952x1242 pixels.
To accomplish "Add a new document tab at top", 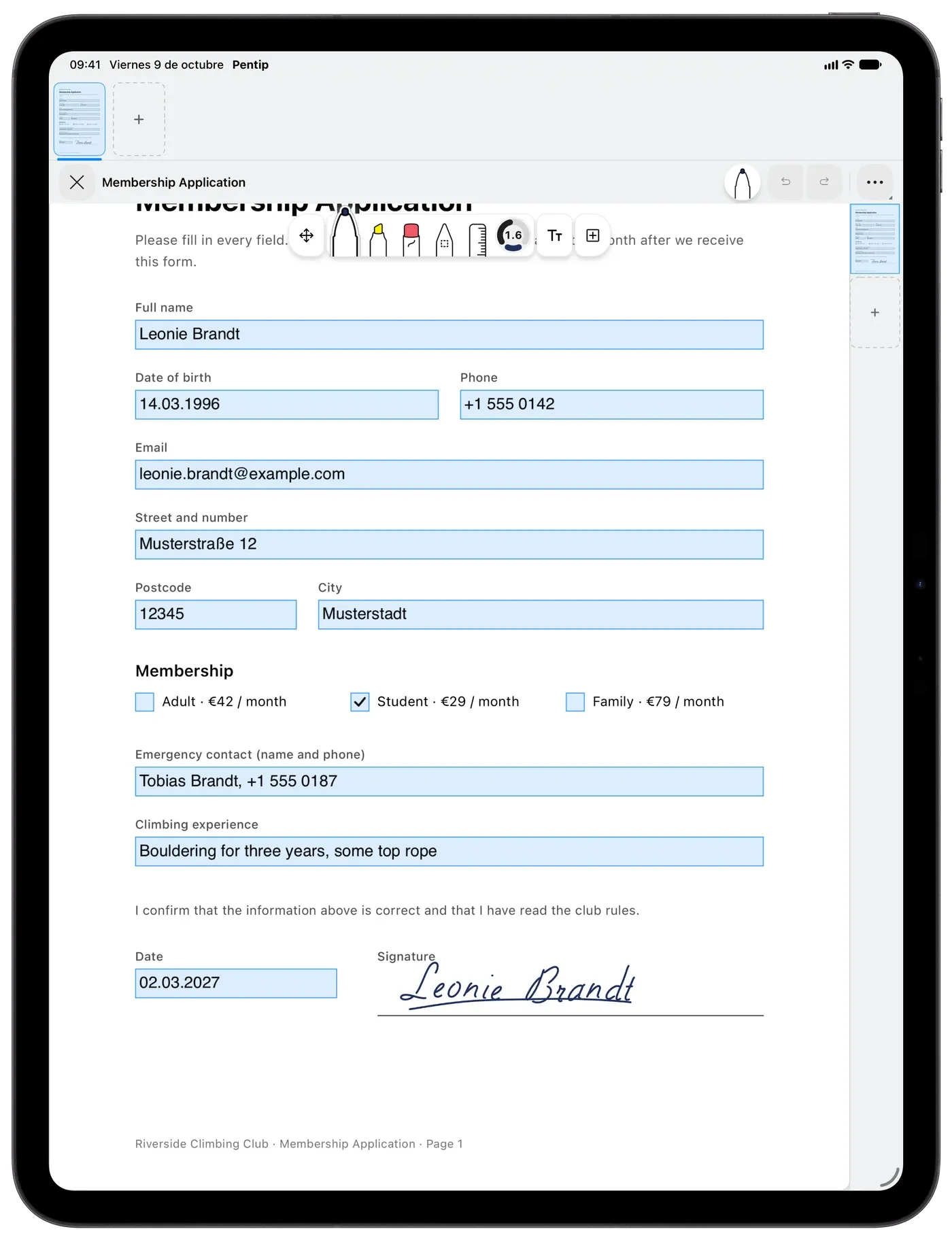I will tap(139, 120).
